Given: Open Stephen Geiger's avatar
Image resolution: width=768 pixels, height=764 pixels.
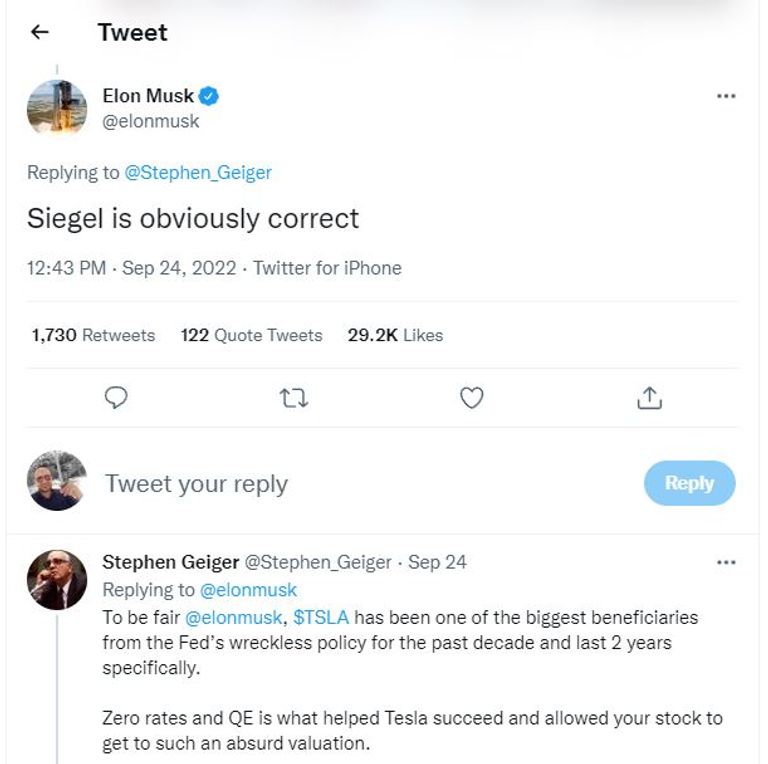Looking at the screenshot, I should [x=56, y=580].
